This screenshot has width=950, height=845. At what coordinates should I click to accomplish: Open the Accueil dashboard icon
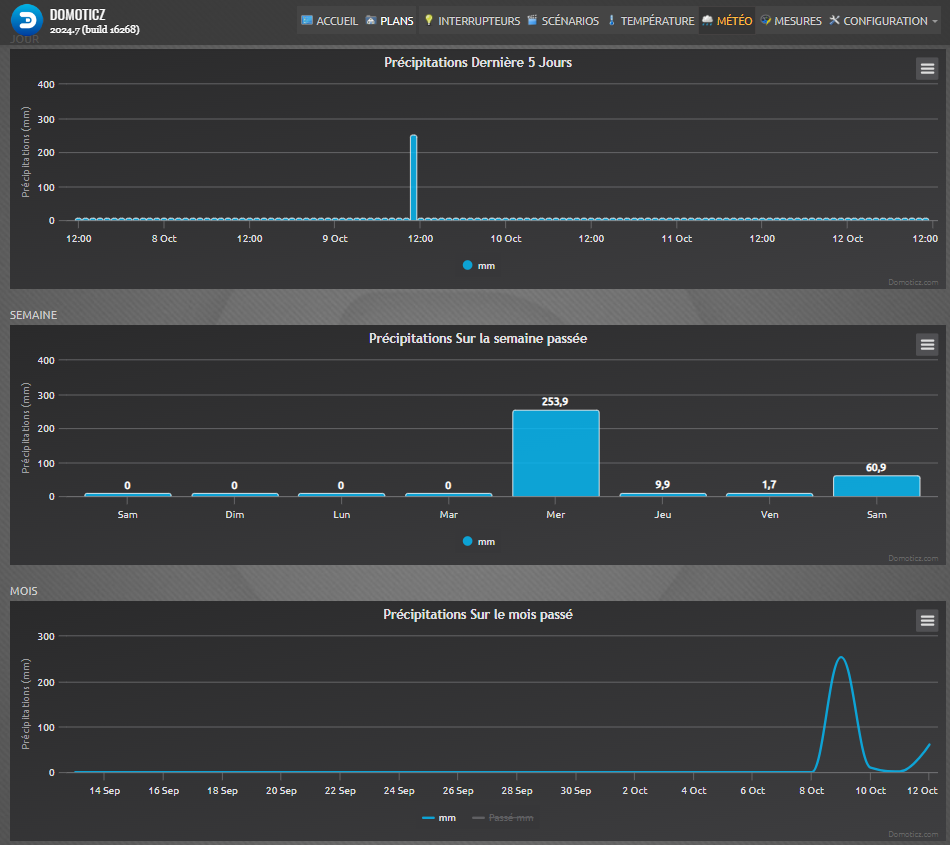coord(307,21)
